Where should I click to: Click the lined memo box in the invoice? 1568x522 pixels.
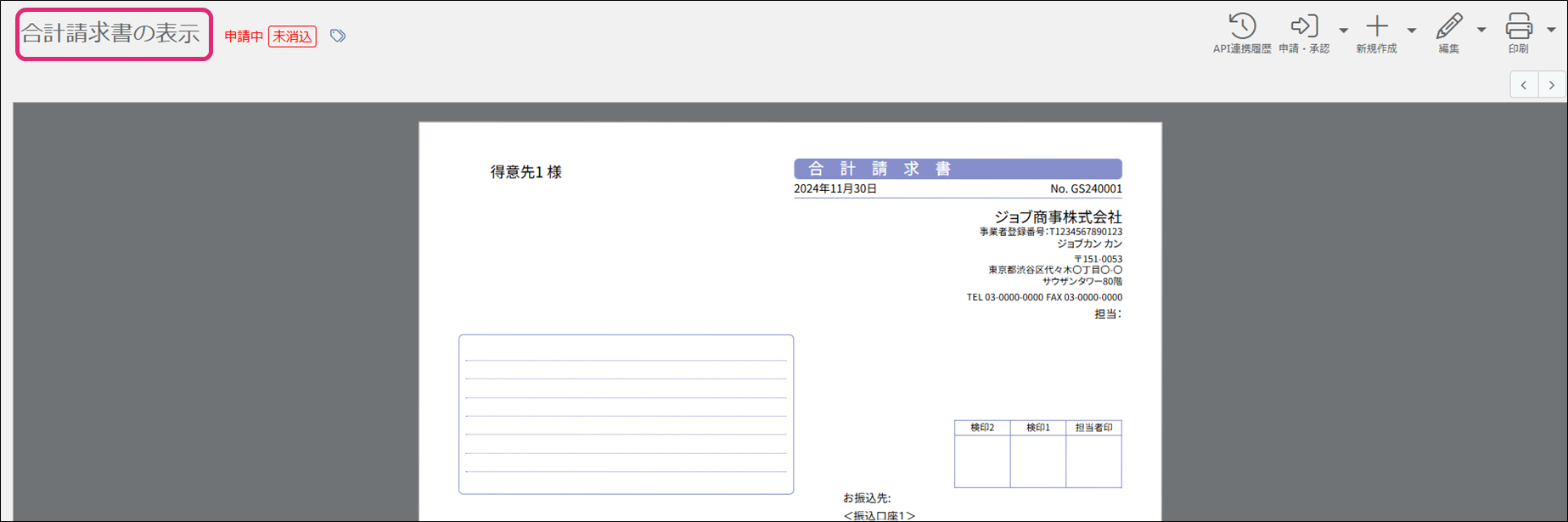(x=626, y=414)
